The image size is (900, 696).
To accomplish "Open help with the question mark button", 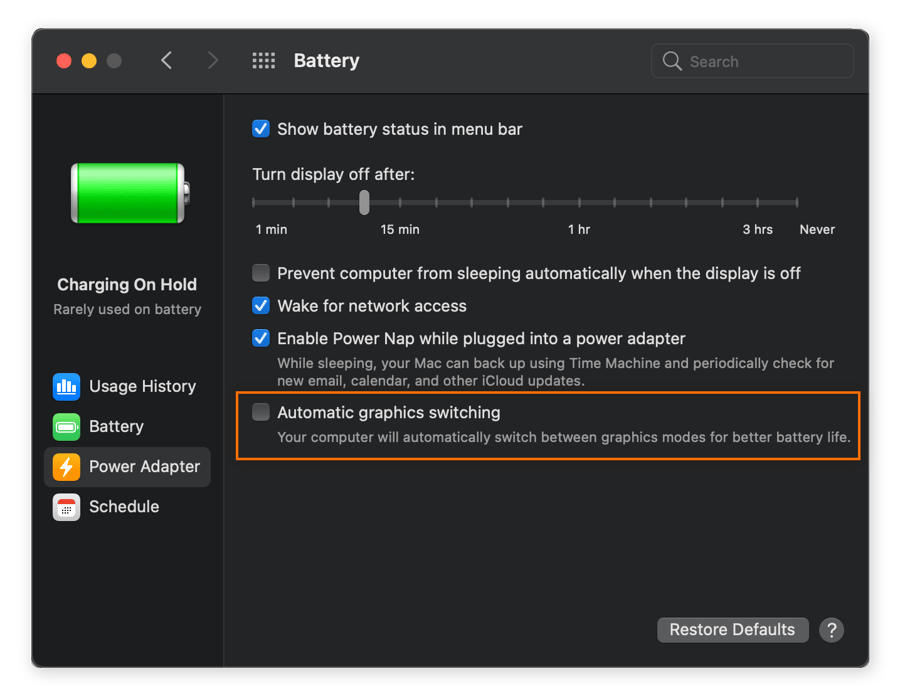I will 831,629.
